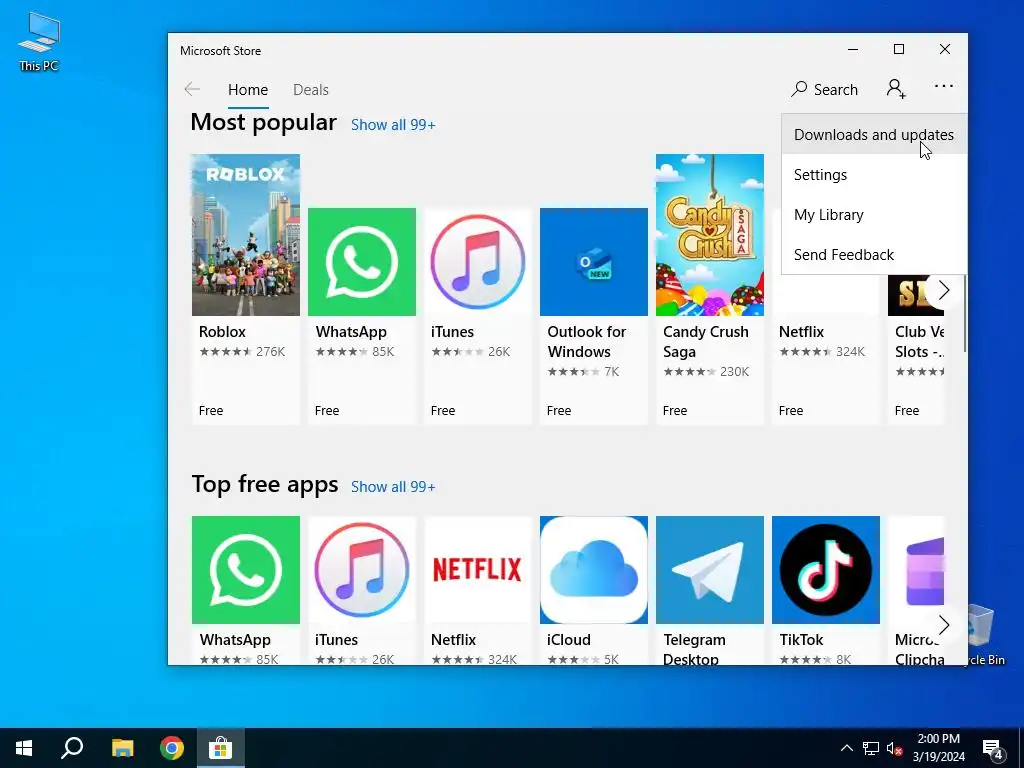Advance Top free apps carousel right chevron
Image resolution: width=1024 pixels, height=768 pixels.
(943, 625)
